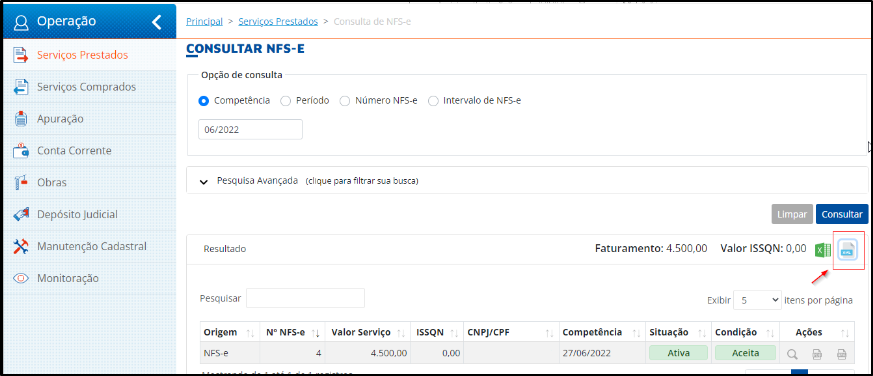Click the last document icon in Ações
The width and height of the screenshot is (873, 376).
(842, 353)
